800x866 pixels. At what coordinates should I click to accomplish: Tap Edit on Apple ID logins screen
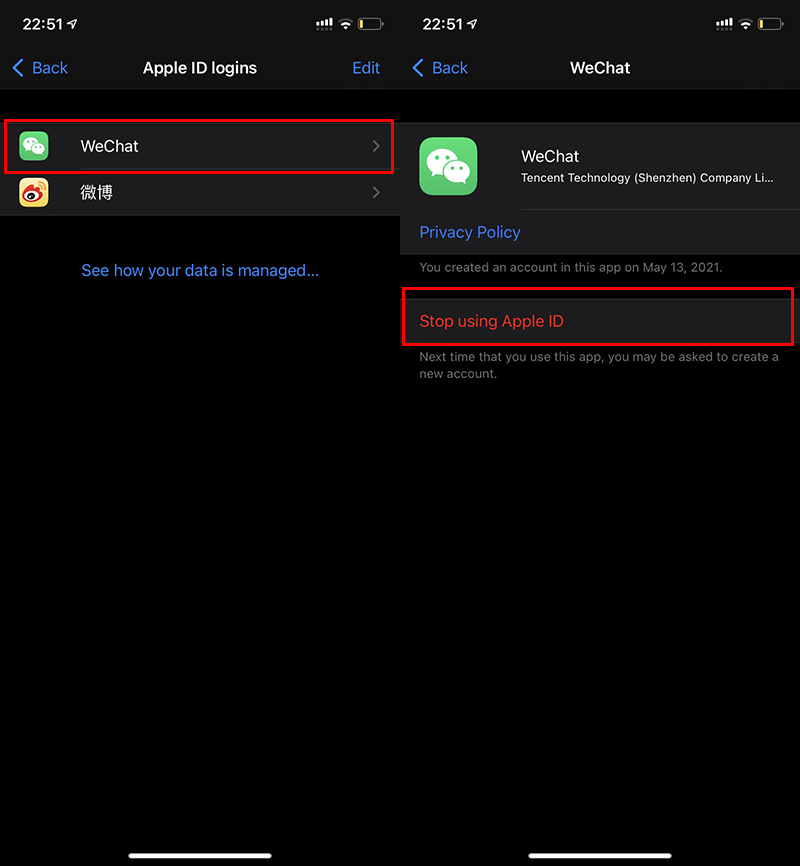click(x=366, y=68)
